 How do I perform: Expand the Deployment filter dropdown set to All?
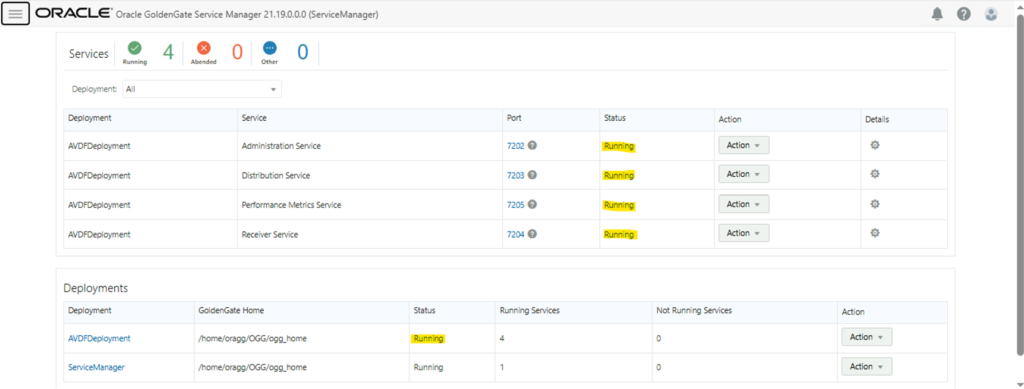pos(202,89)
